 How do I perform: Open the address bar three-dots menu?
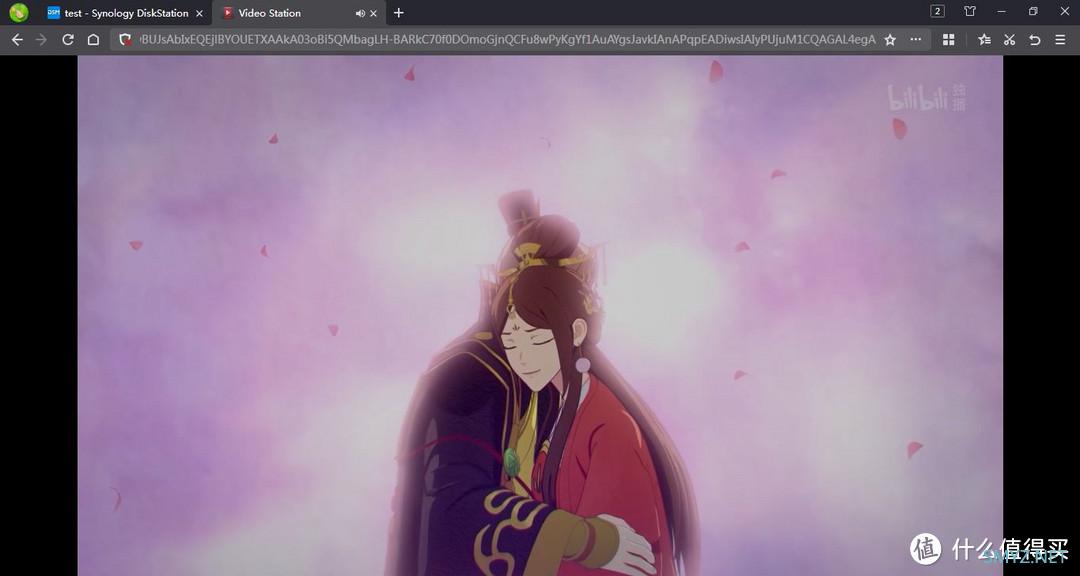point(915,40)
